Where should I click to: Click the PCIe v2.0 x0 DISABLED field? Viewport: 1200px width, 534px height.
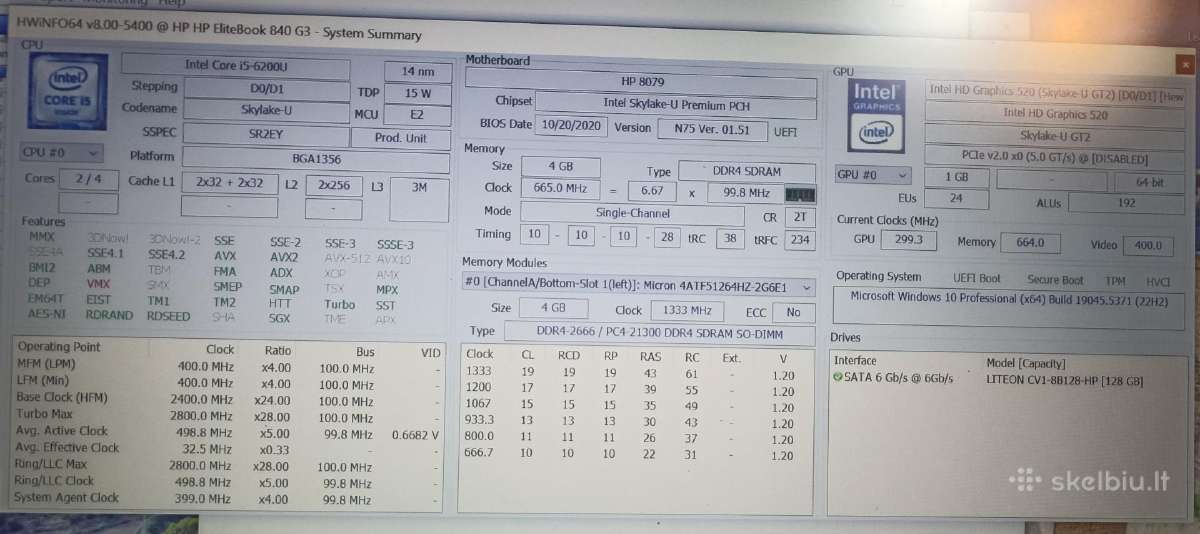1054,158
